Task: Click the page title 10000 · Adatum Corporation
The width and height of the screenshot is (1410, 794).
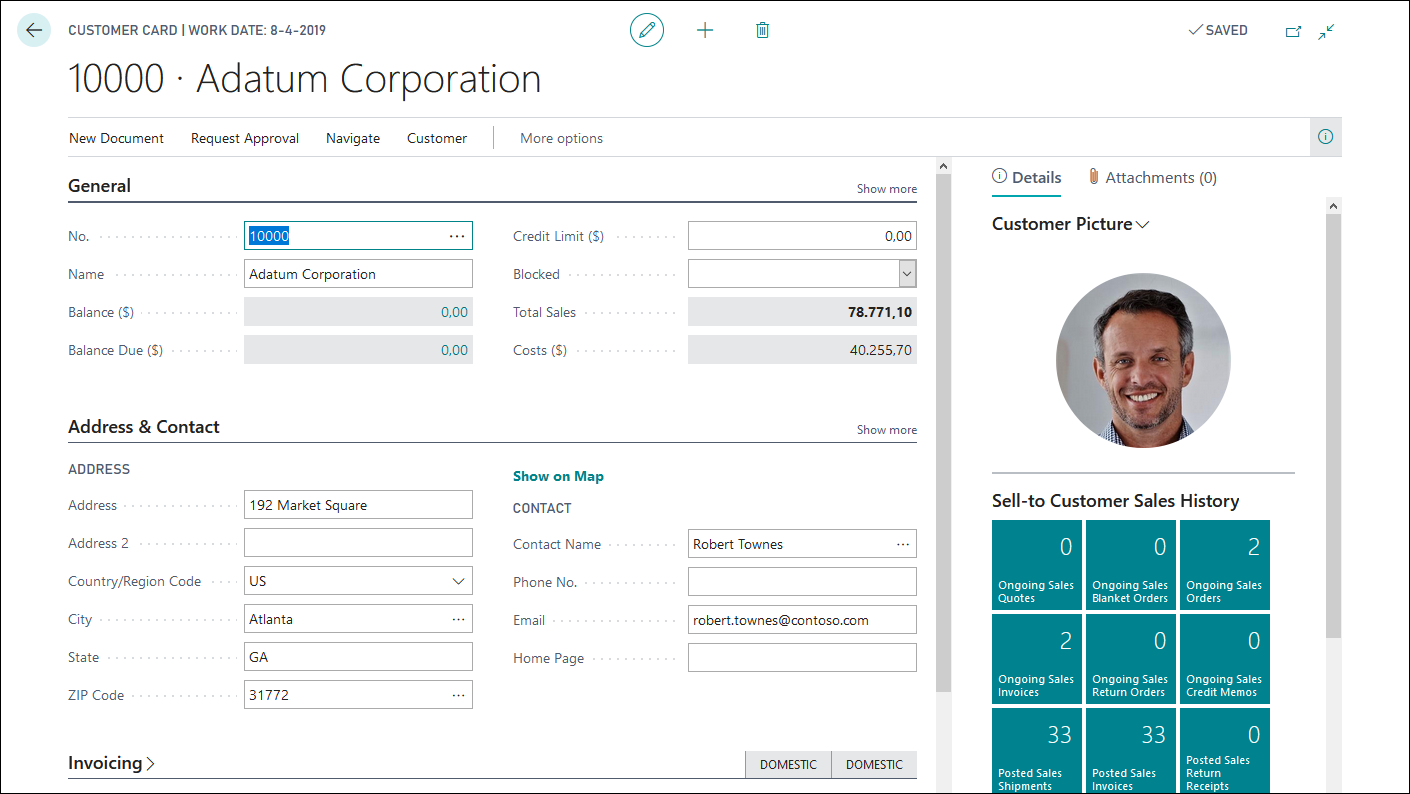Action: [304, 79]
